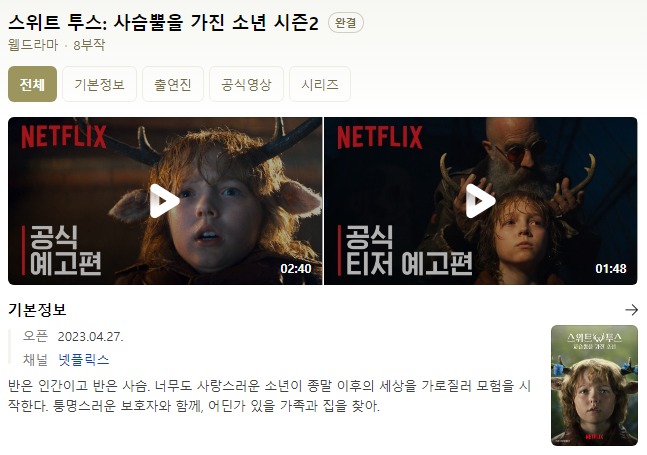Open 기본정보 details with the arrow icon
647x455 pixels.
[x=631, y=310]
